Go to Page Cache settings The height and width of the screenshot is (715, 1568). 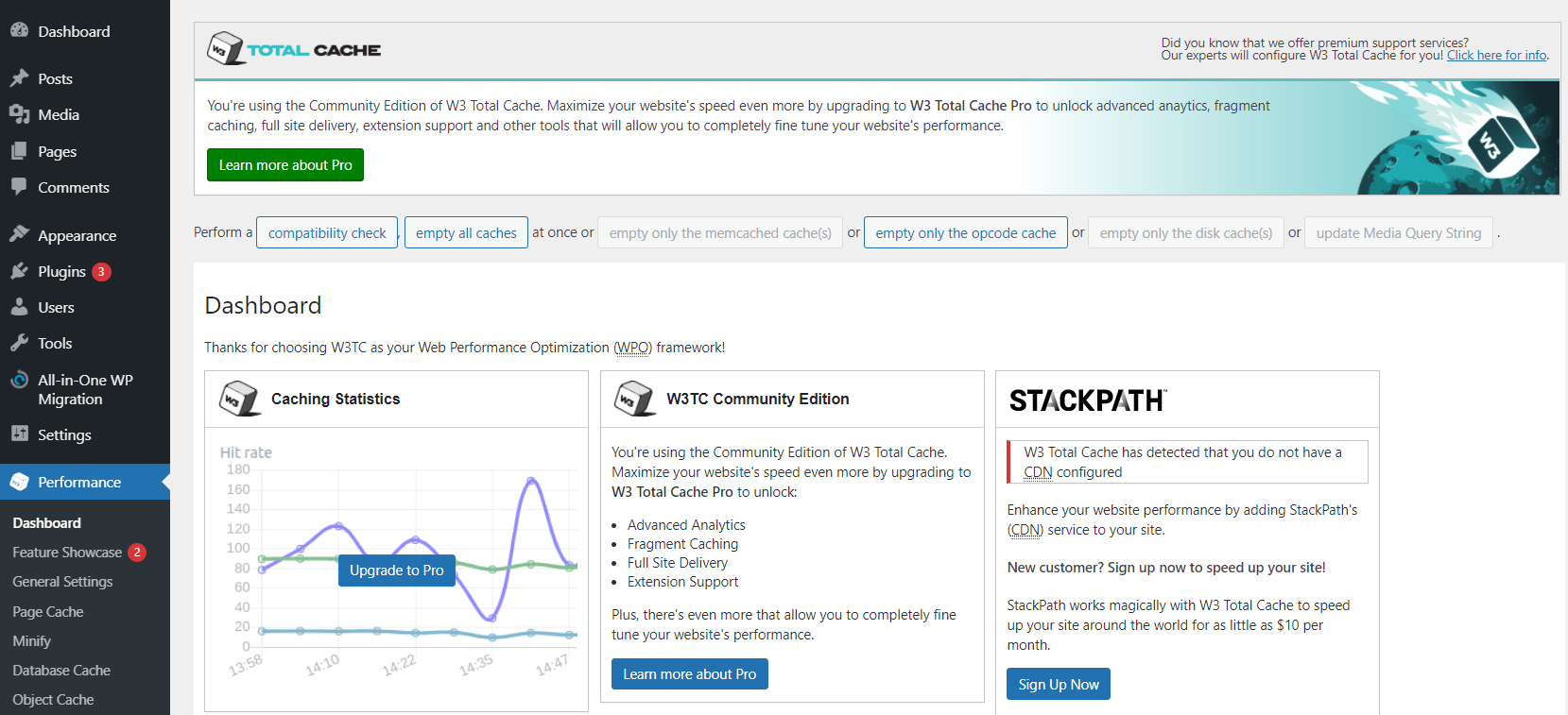[x=48, y=612]
